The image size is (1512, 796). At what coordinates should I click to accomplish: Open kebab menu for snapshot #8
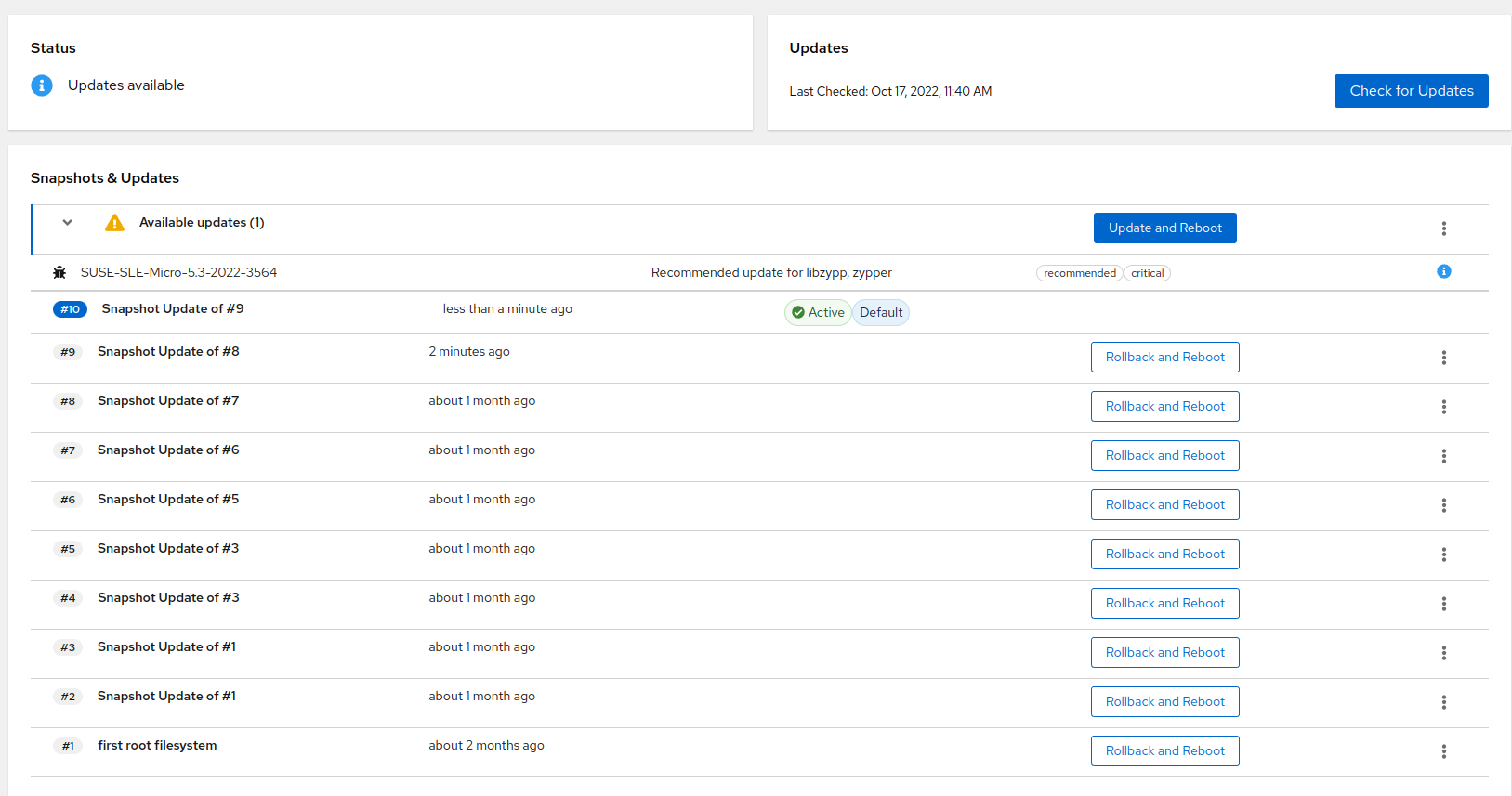[x=1444, y=407]
